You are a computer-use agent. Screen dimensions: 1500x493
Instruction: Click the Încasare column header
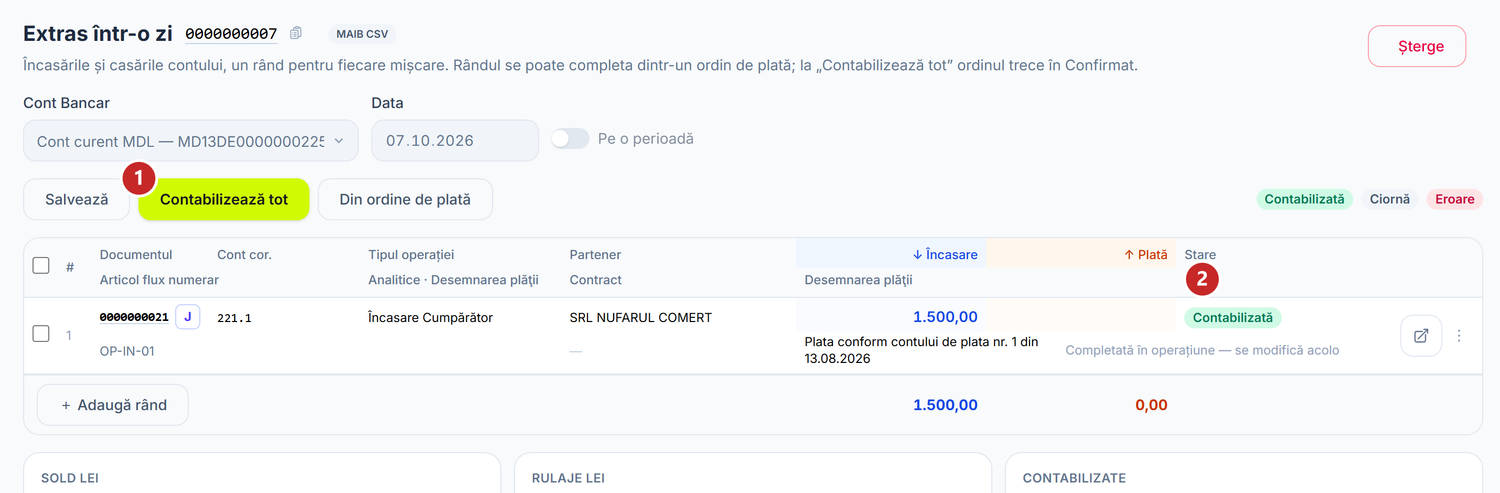click(x=945, y=255)
